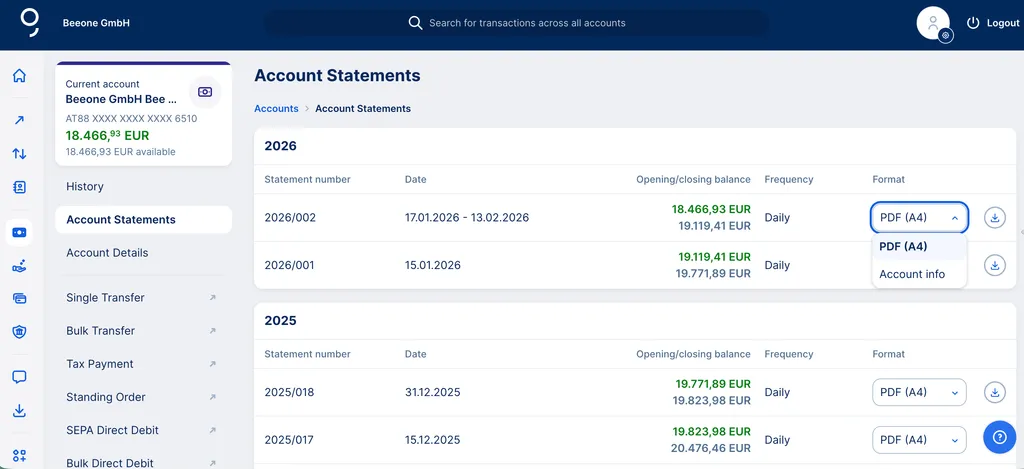The image size is (1024, 469).
Task: Open the cards icon in the left rail
Action: coord(20,299)
